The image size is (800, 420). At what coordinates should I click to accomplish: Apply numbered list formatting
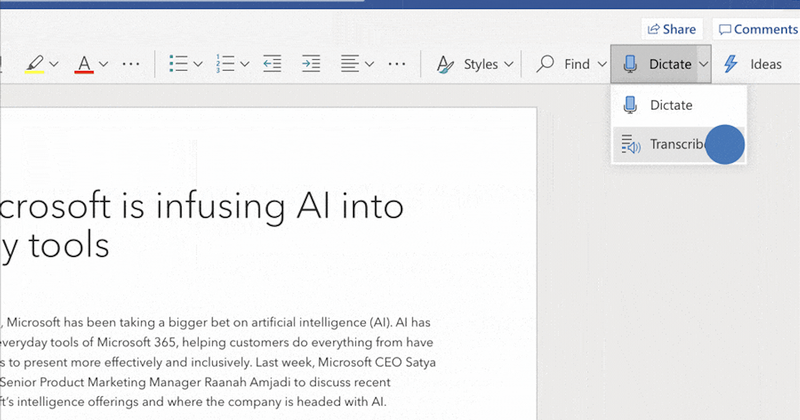click(x=225, y=64)
